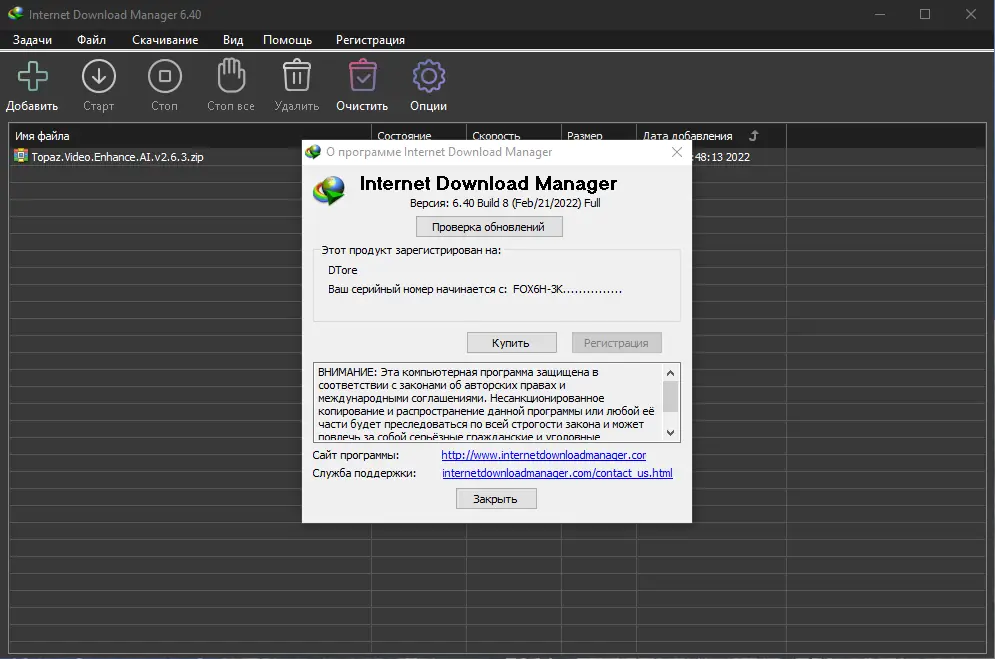
Task: Click the sort arrow in Дата добавления column
Action: tap(753, 136)
